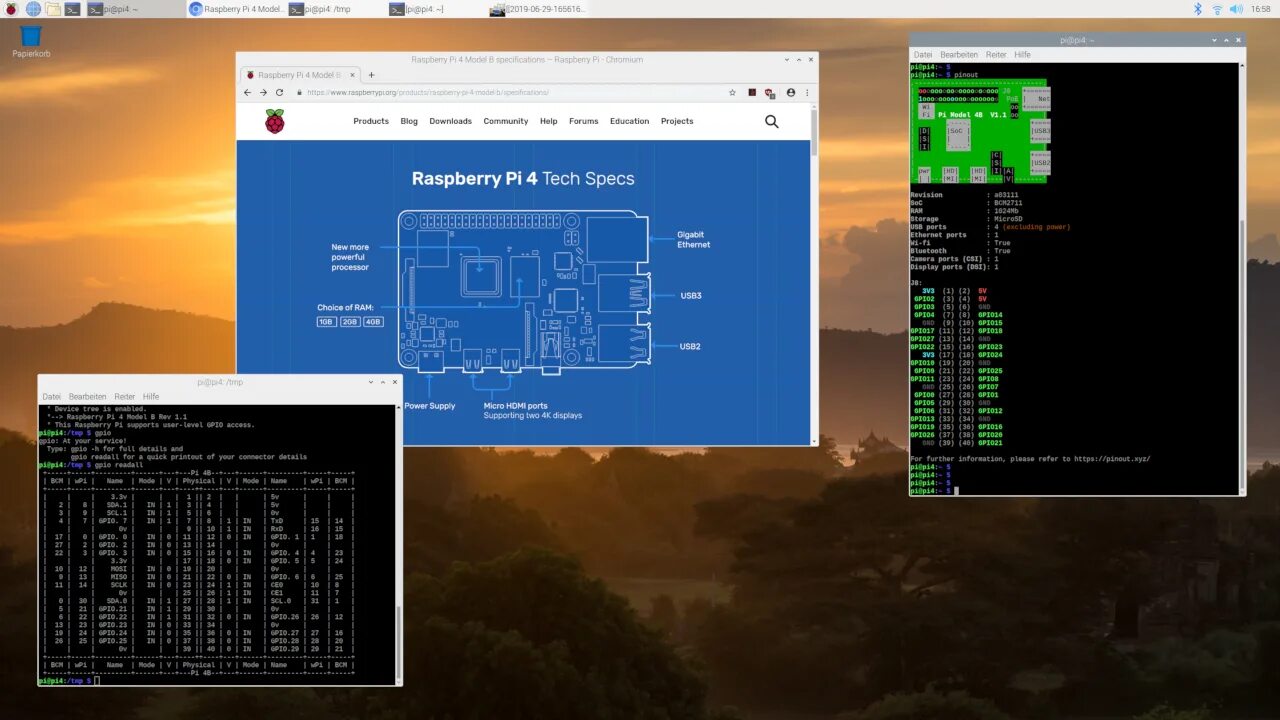The width and height of the screenshot is (1280, 720).
Task: Go forward in Chromium
Action: [263, 92]
